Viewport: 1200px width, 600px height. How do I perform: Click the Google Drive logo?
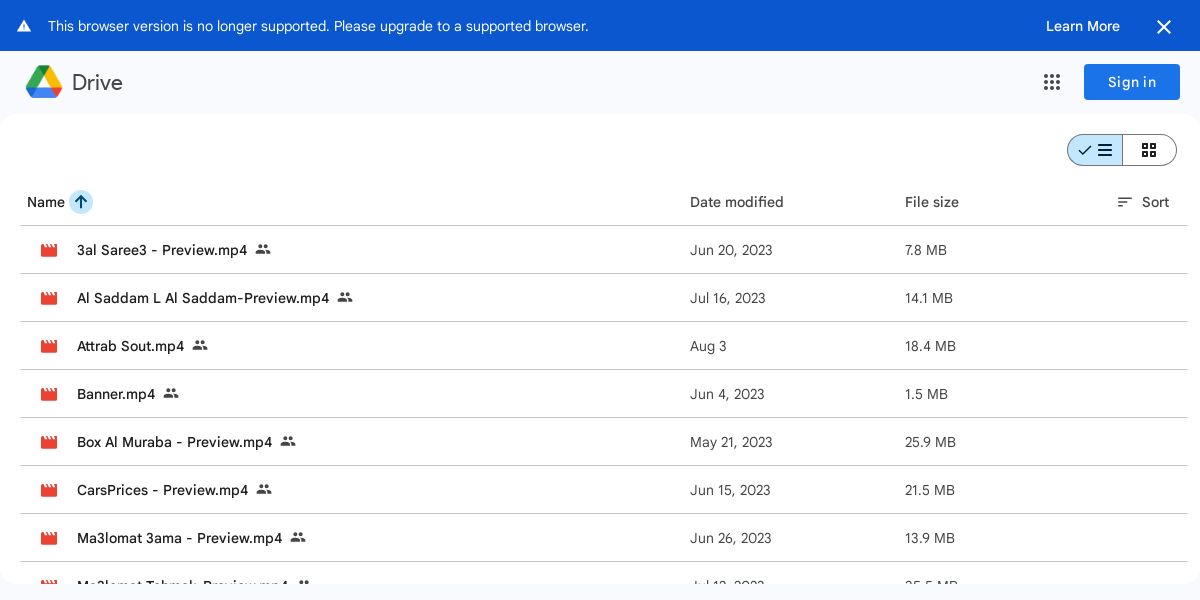pyautogui.click(x=44, y=82)
